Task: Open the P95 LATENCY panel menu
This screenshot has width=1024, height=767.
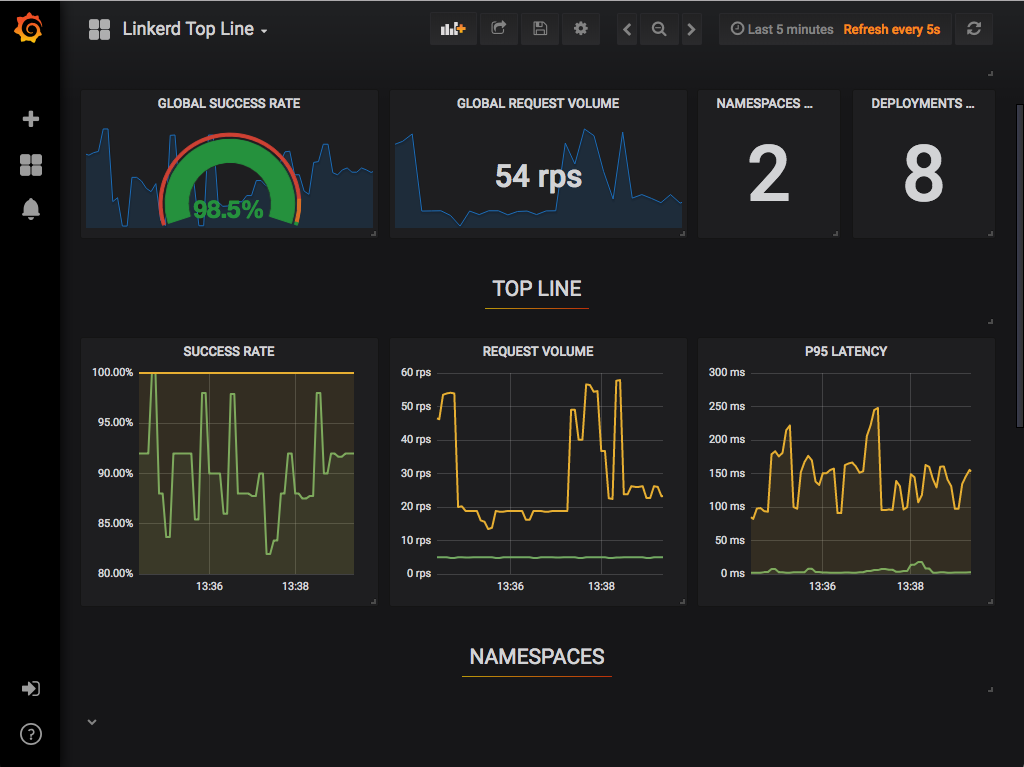Action: (x=846, y=351)
